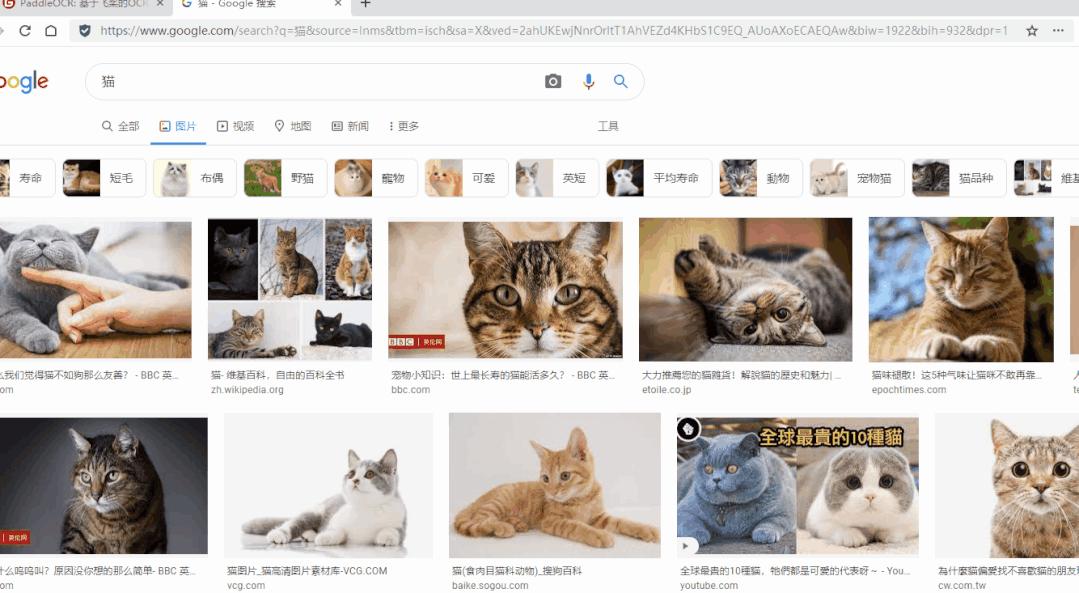Filter by the 猫品种 chip
This screenshot has height=593, width=1079.
point(959,178)
